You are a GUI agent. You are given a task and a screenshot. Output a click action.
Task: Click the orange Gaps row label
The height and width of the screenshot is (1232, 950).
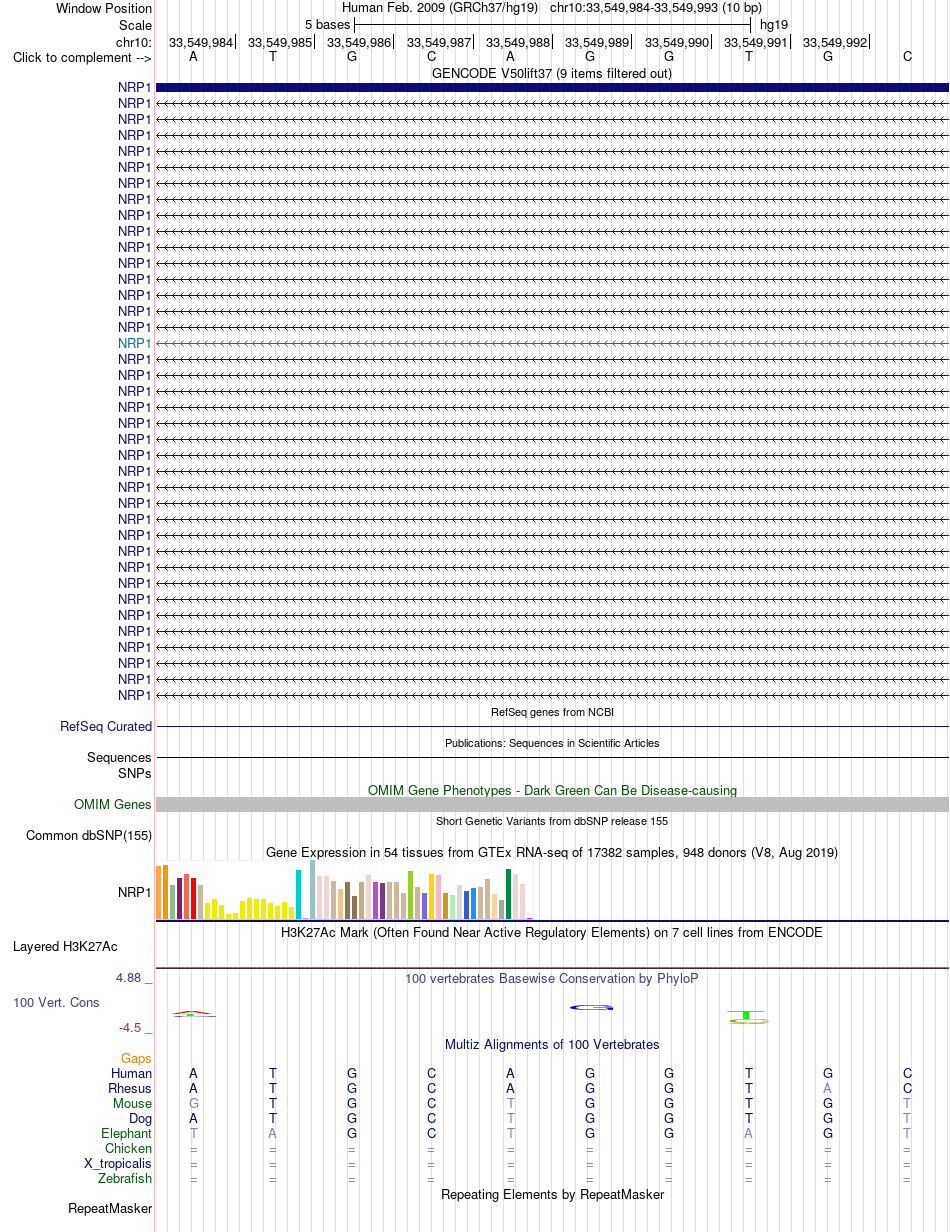[x=136, y=1058]
